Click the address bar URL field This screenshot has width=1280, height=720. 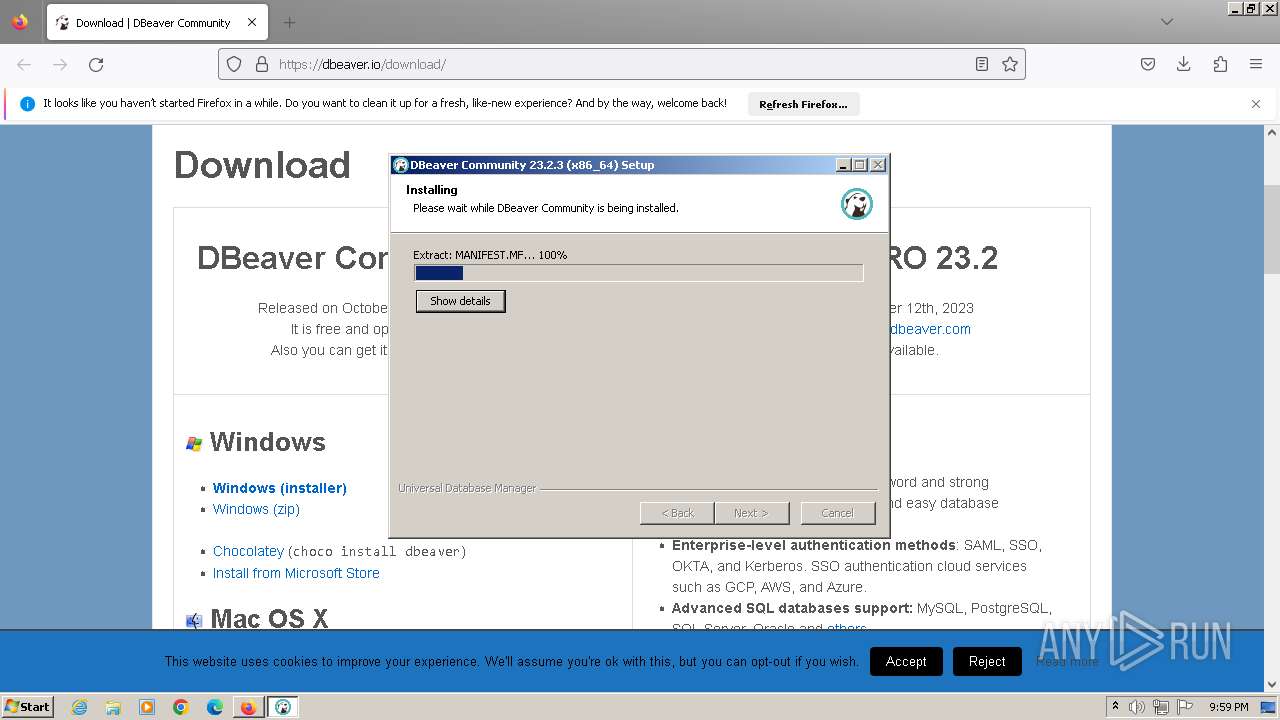tap(620, 64)
